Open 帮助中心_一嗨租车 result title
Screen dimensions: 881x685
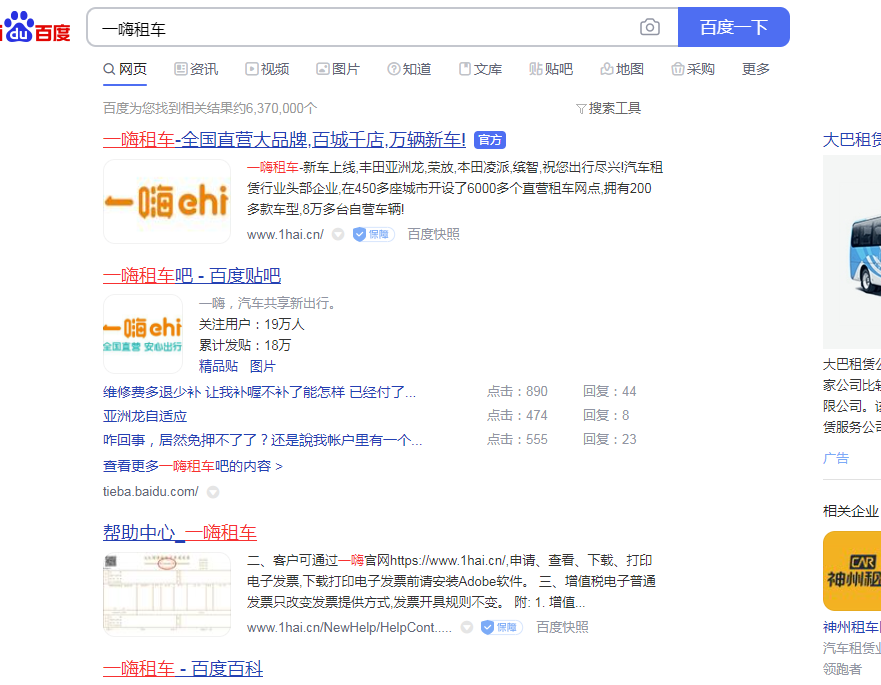tap(180, 533)
